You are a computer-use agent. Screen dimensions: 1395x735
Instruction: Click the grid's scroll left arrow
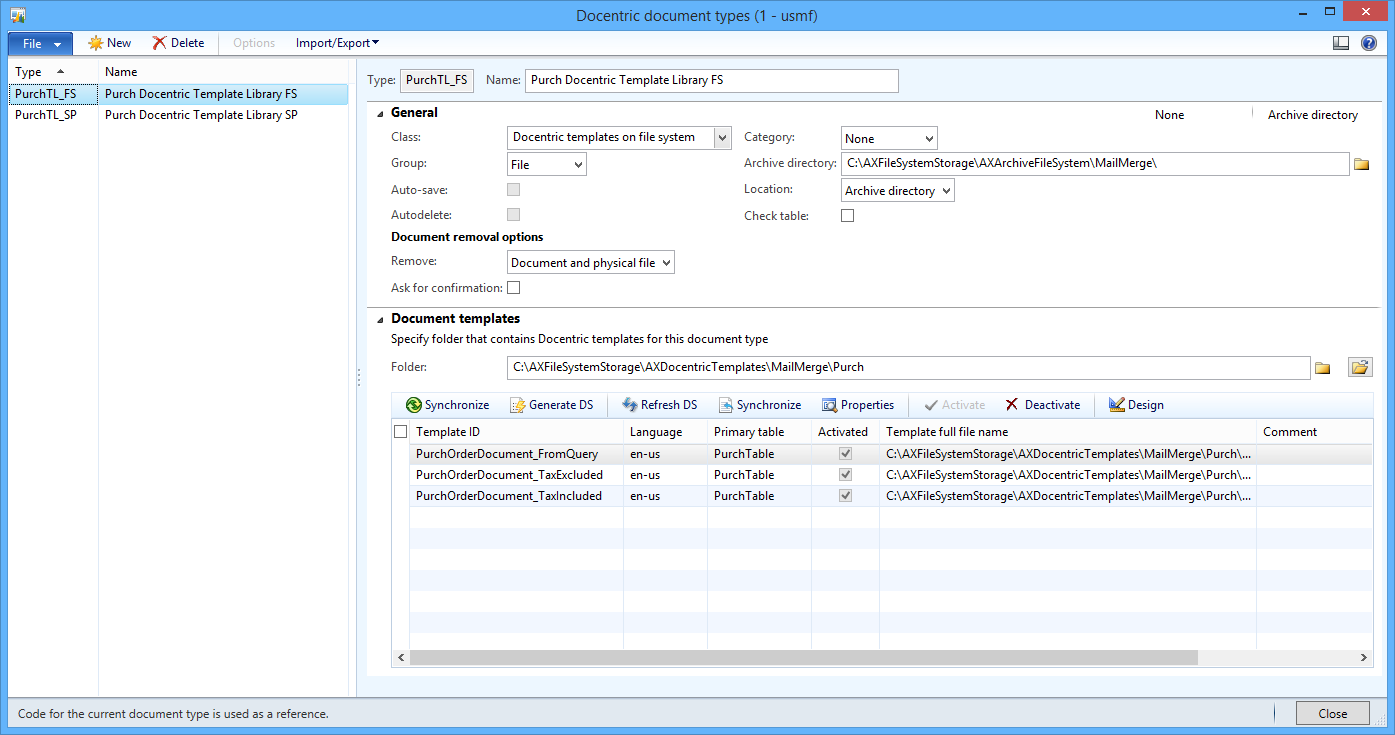click(x=401, y=657)
